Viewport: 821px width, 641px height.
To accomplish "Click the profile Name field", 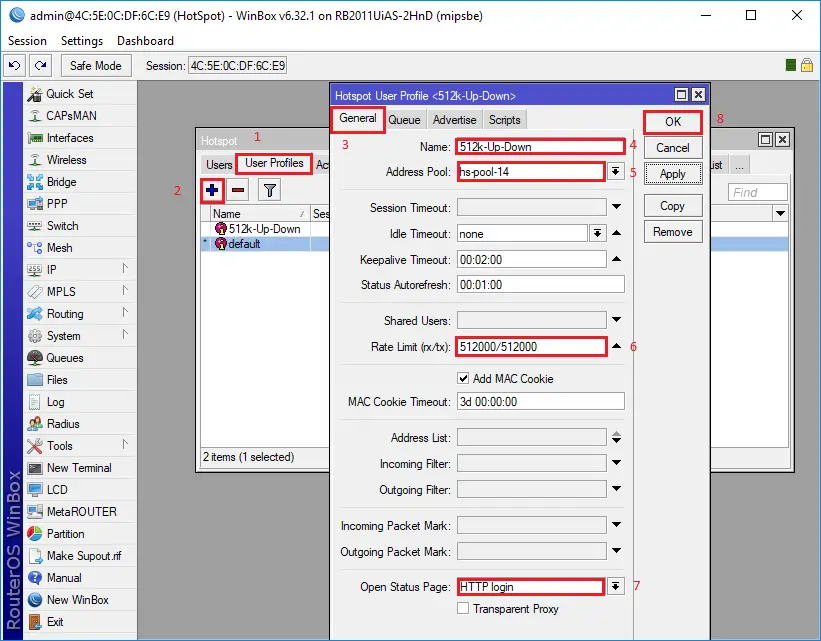I will [541, 147].
